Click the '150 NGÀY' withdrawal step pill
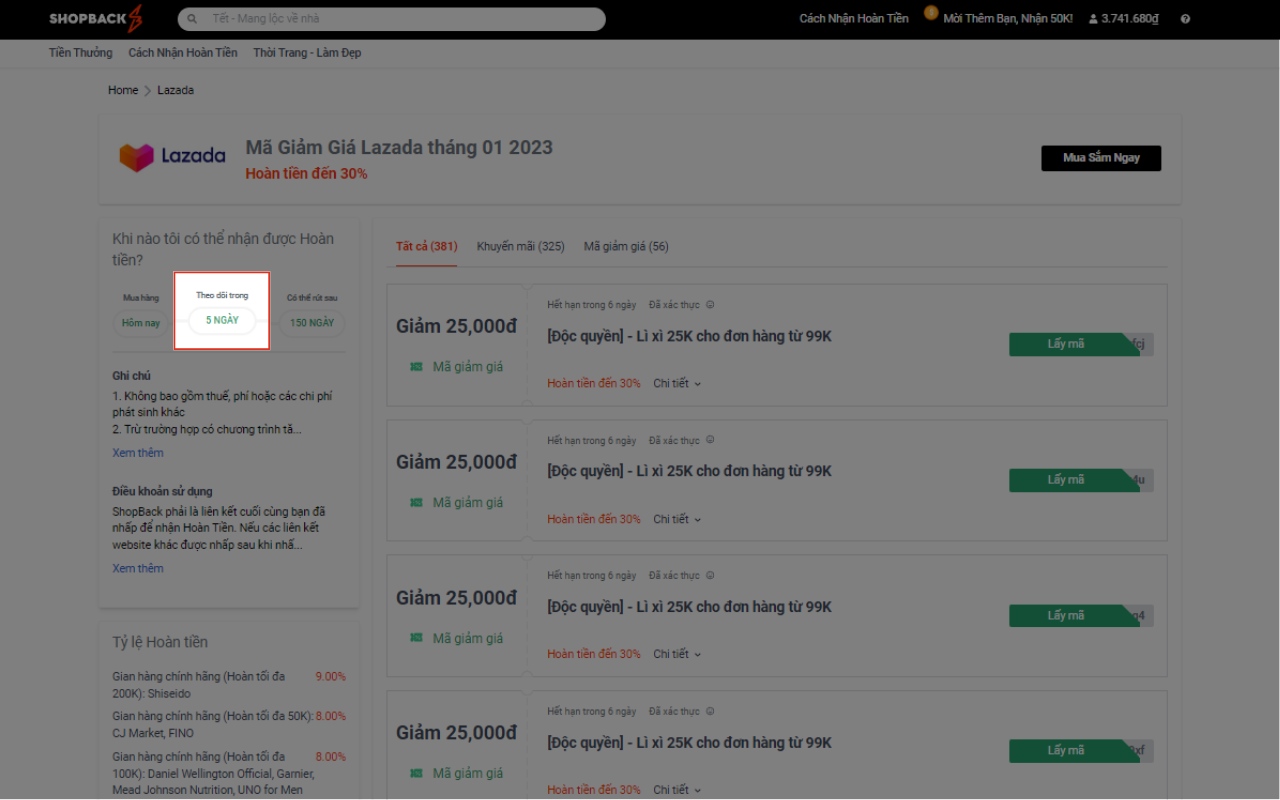Screen dimensions: 1280x800 pyautogui.click(x=312, y=323)
